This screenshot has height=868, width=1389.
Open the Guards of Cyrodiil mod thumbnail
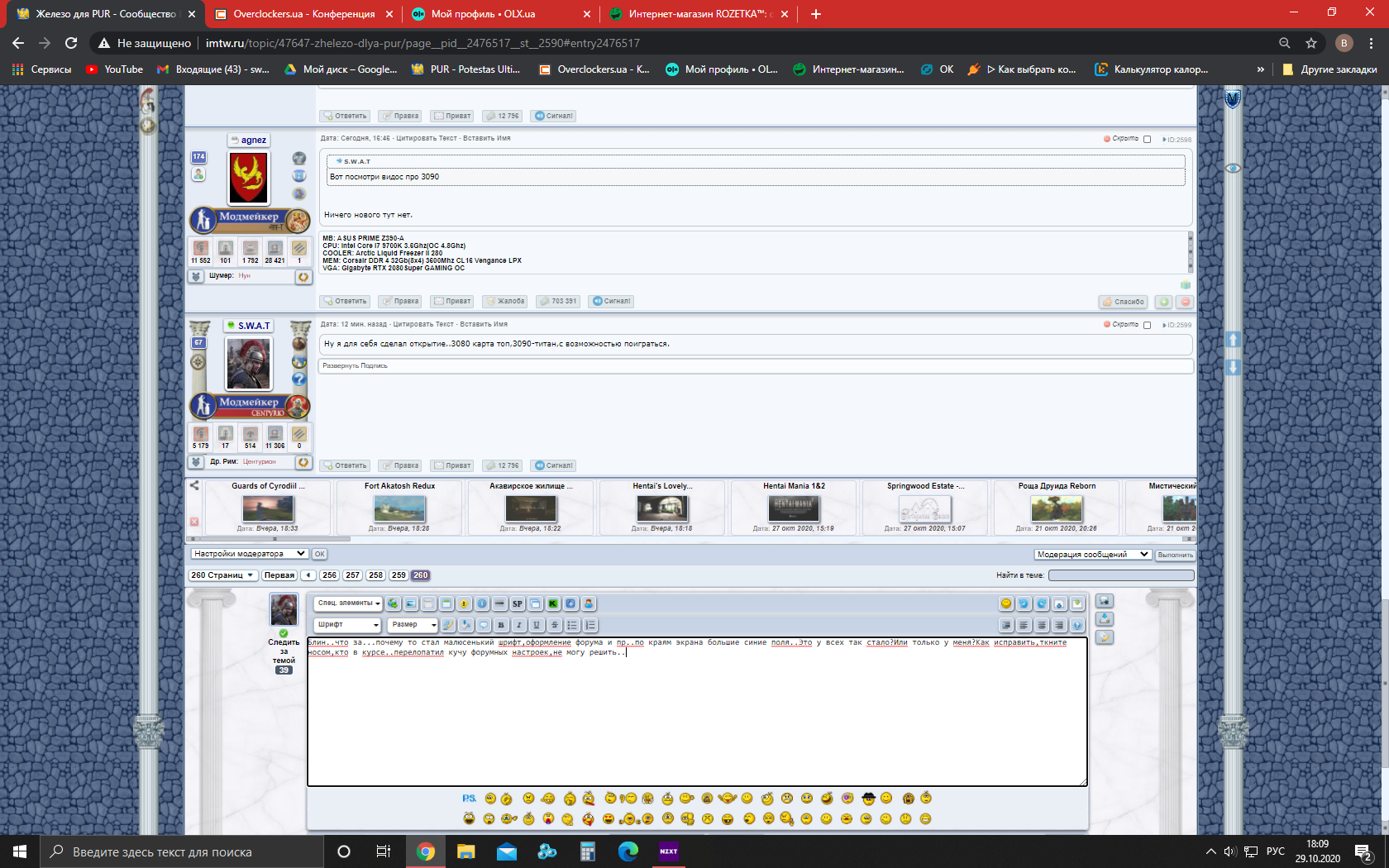268,508
